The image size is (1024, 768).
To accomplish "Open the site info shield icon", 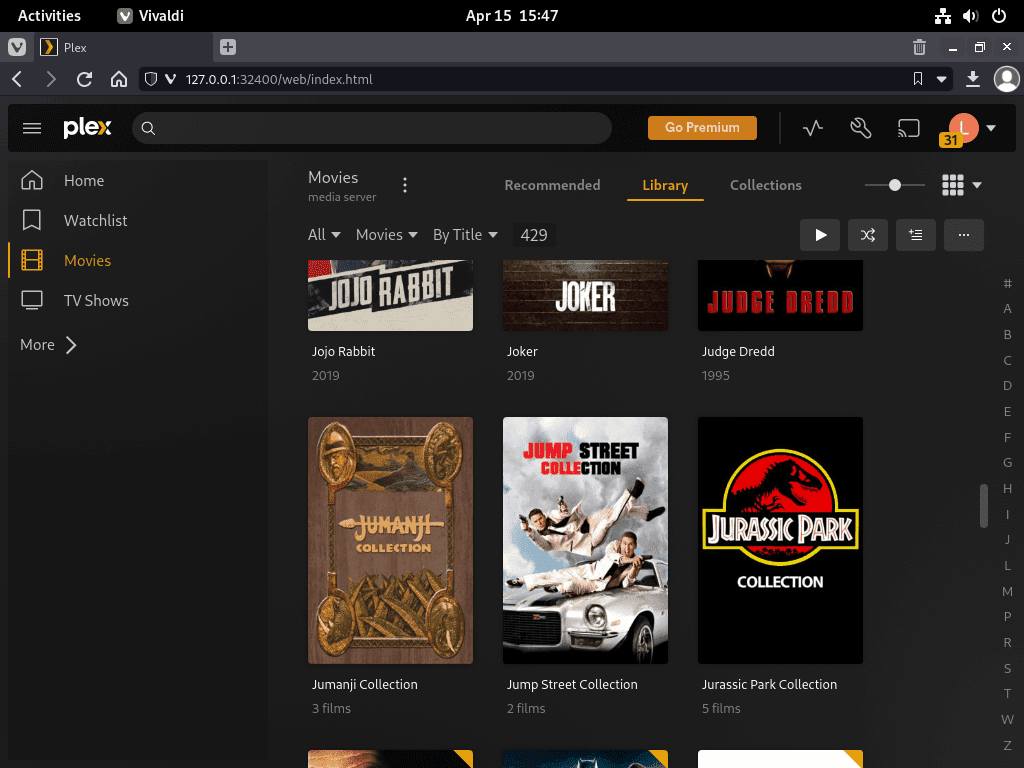I will [x=151, y=79].
